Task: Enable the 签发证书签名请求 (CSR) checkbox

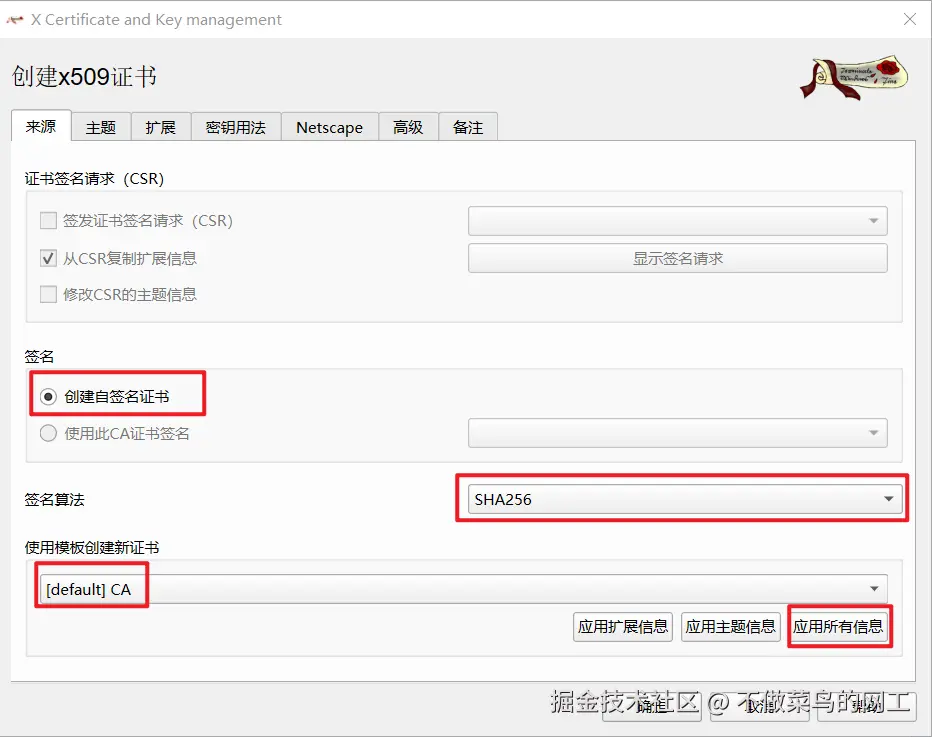Action: (47, 221)
